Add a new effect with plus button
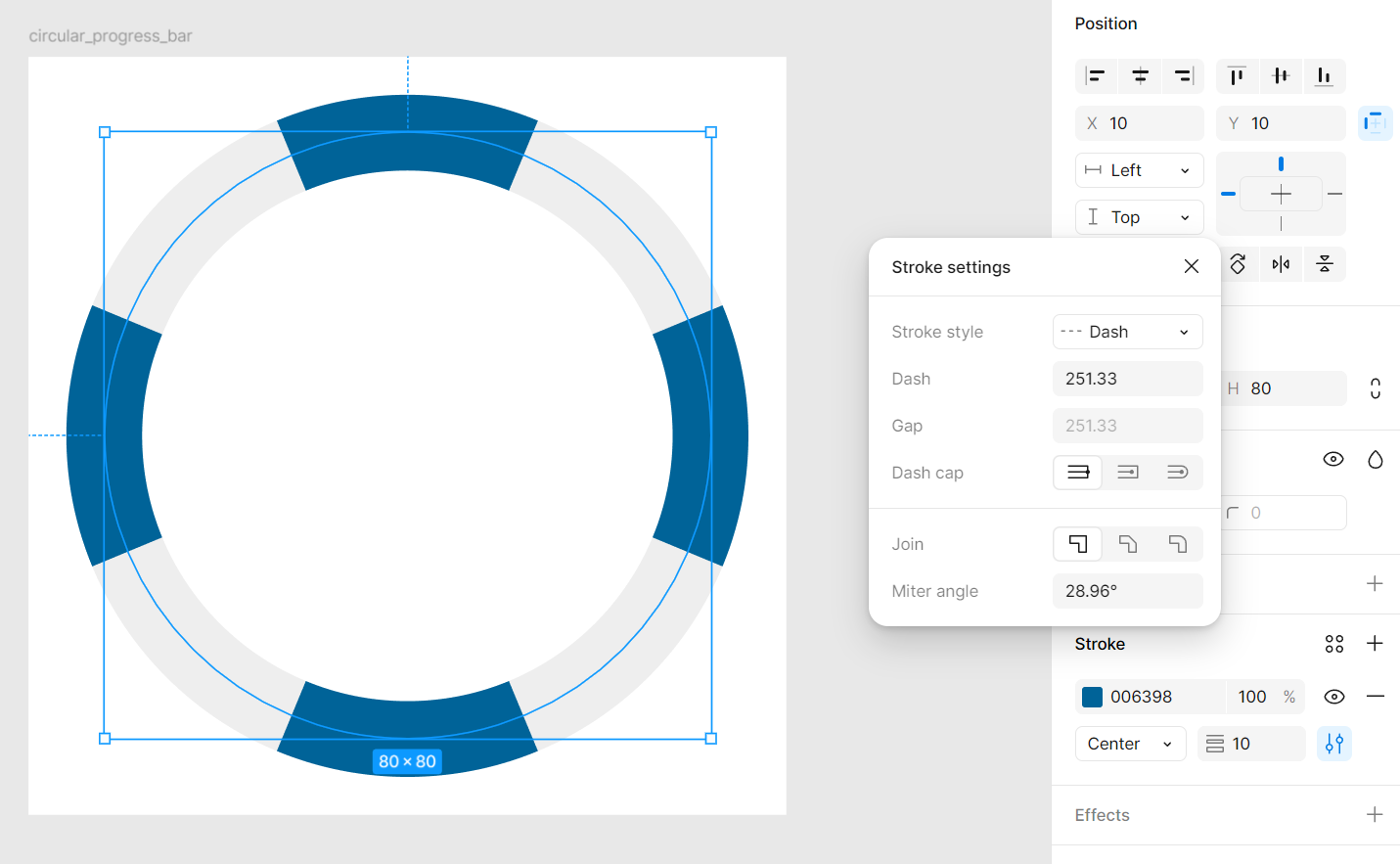The height and width of the screenshot is (864, 1400). pos(1375,815)
